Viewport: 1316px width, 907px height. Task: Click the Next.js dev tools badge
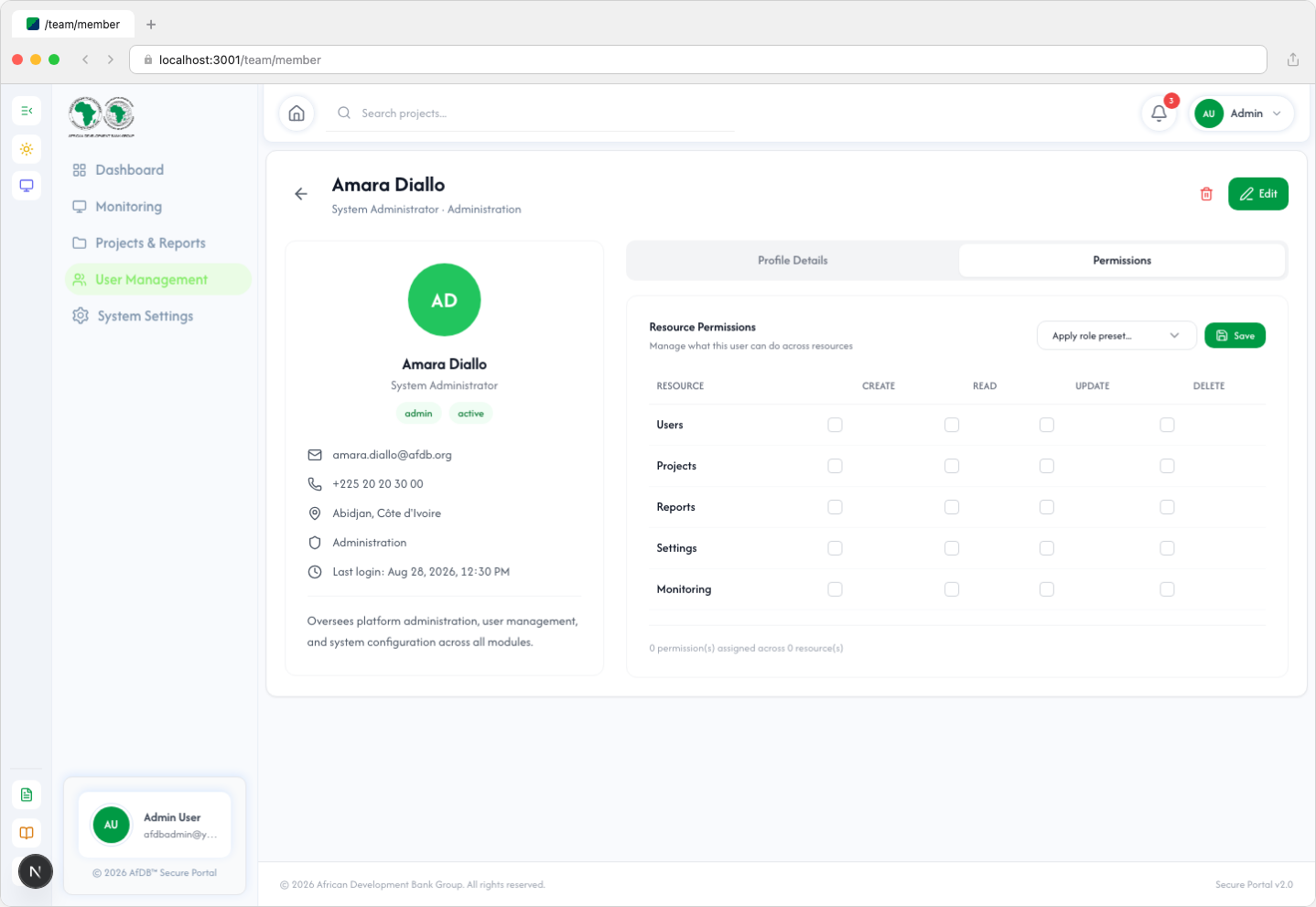point(36,871)
